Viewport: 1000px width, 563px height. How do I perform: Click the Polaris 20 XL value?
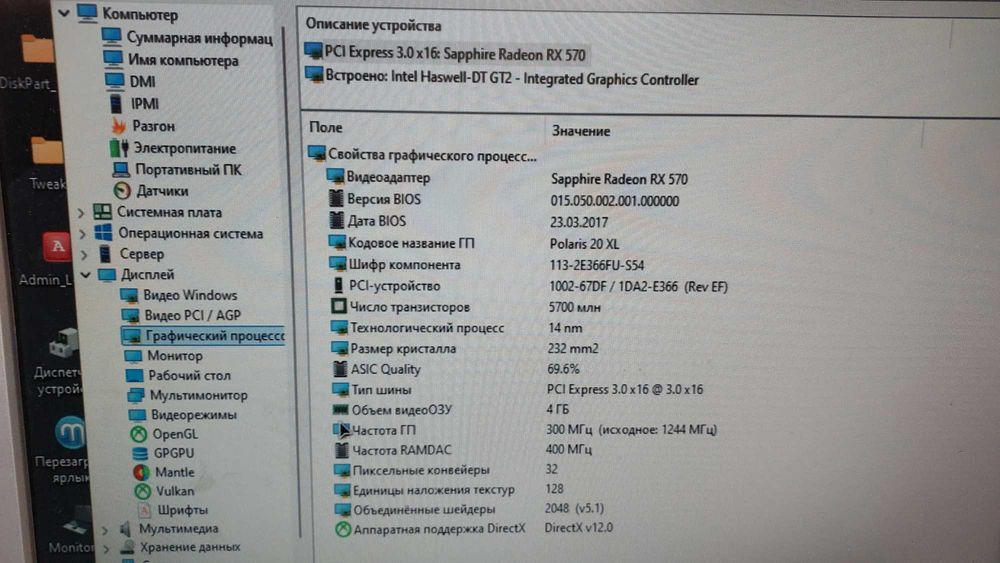click(x=584, y=244)
